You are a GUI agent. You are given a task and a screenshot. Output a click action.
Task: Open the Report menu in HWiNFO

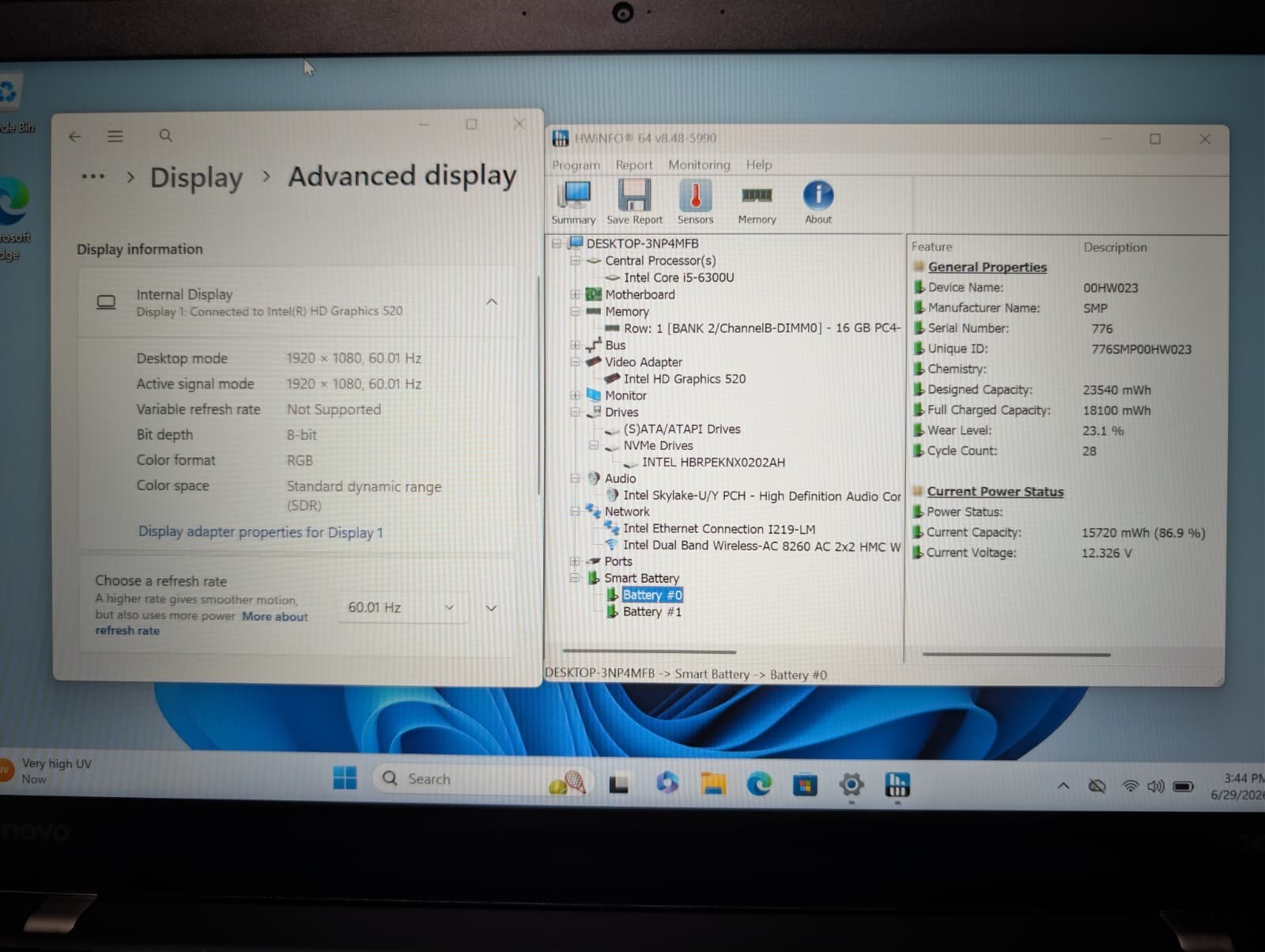click(634, 165)
